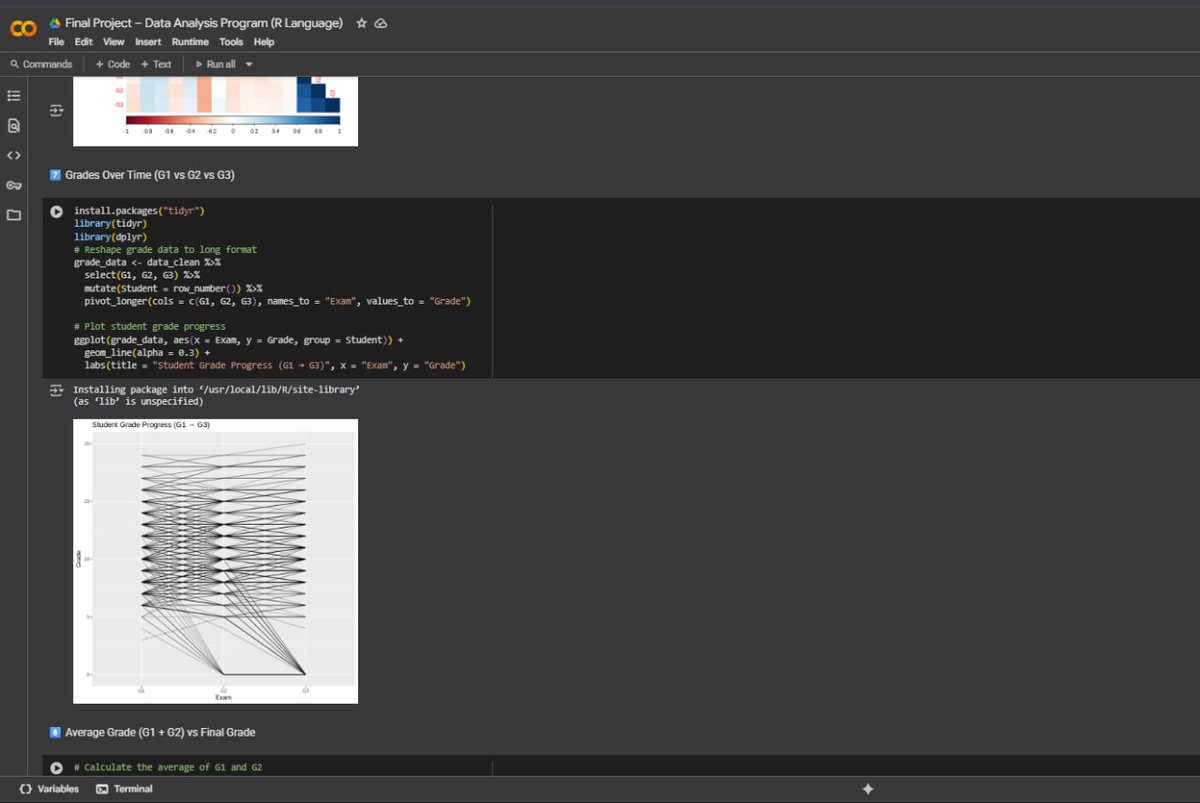This screenshot has height=803, width=1200.
Task: Click comment '# Plot student grade progress'
Action: [149, 326]
